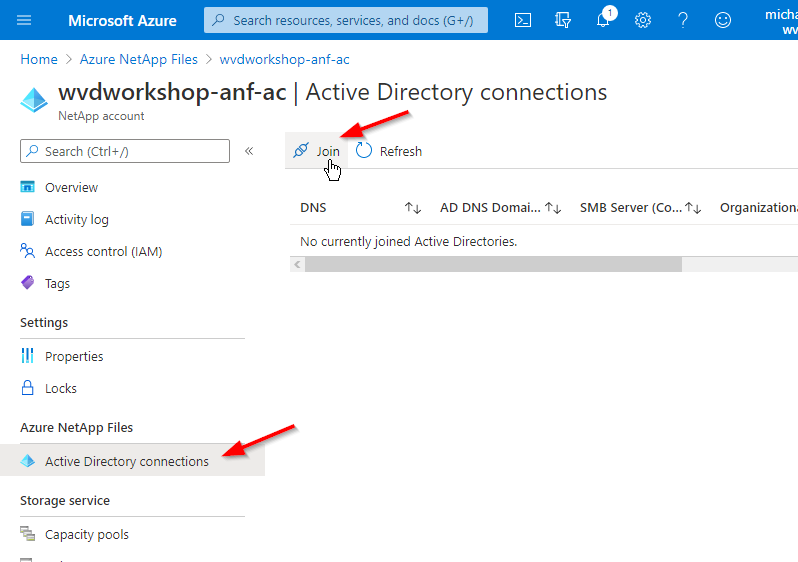Open Cloud Shell from the top bar
Screen dimensions: 798x562
coord(523,20)
